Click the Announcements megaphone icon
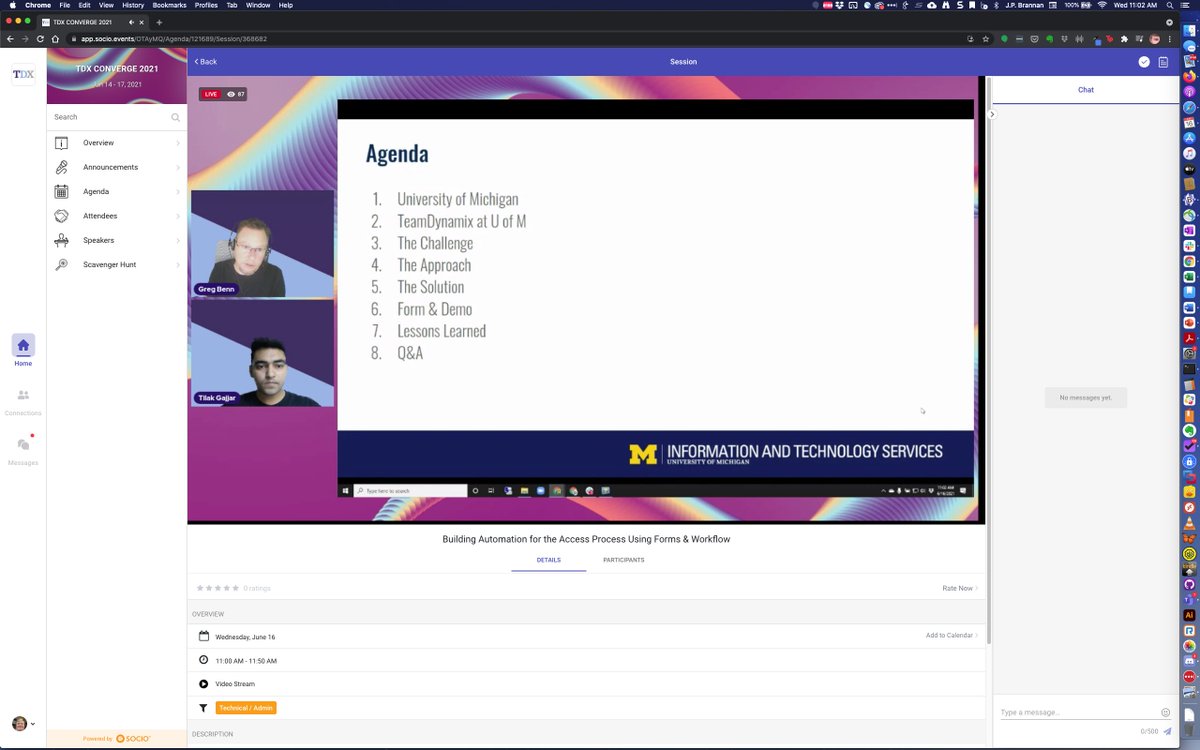The image size is (1200, 750). (x=61, y=167)
